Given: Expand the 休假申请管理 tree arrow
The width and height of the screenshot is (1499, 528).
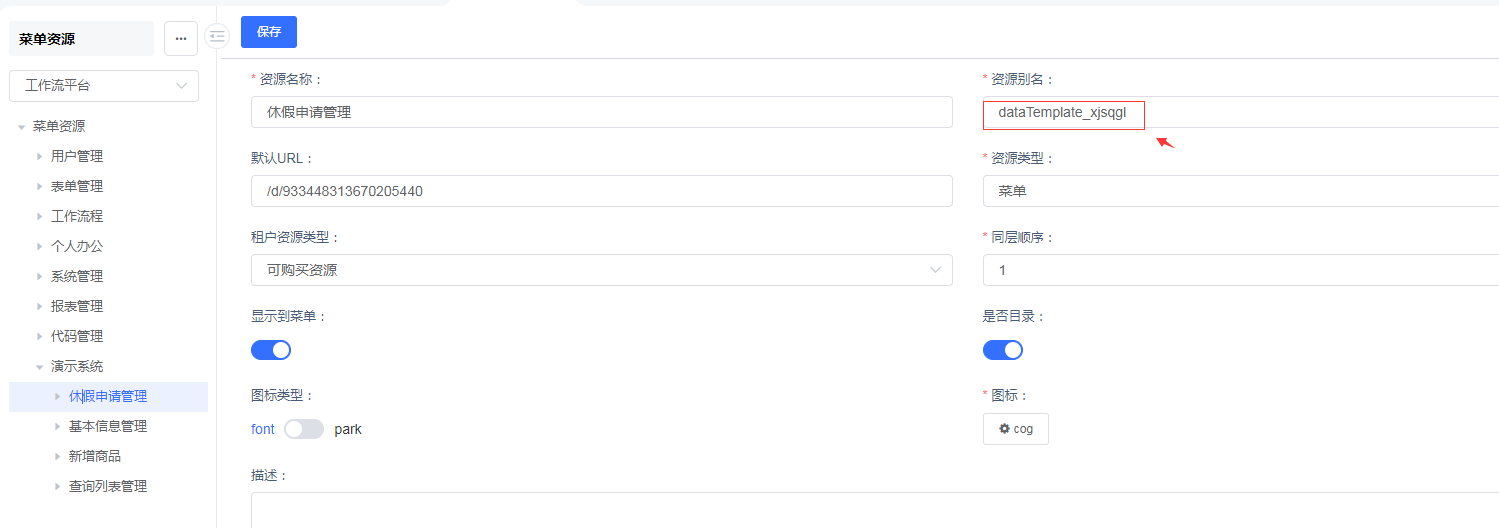Looking at the screenshot, I should [57, 397].
